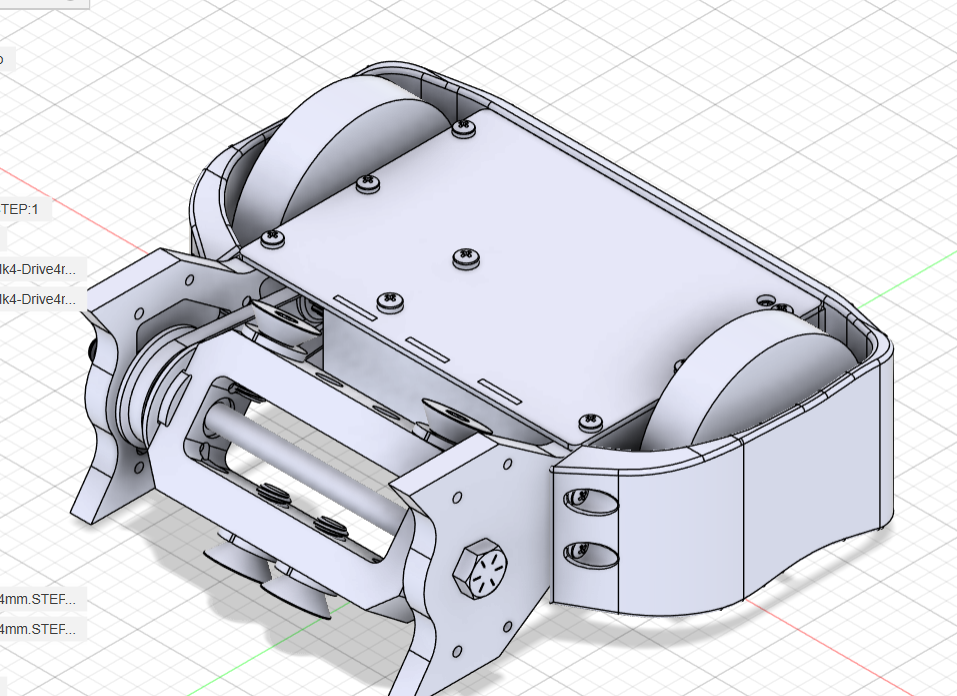Select the lower 4mm.STEF browser item

click(40, 629)
